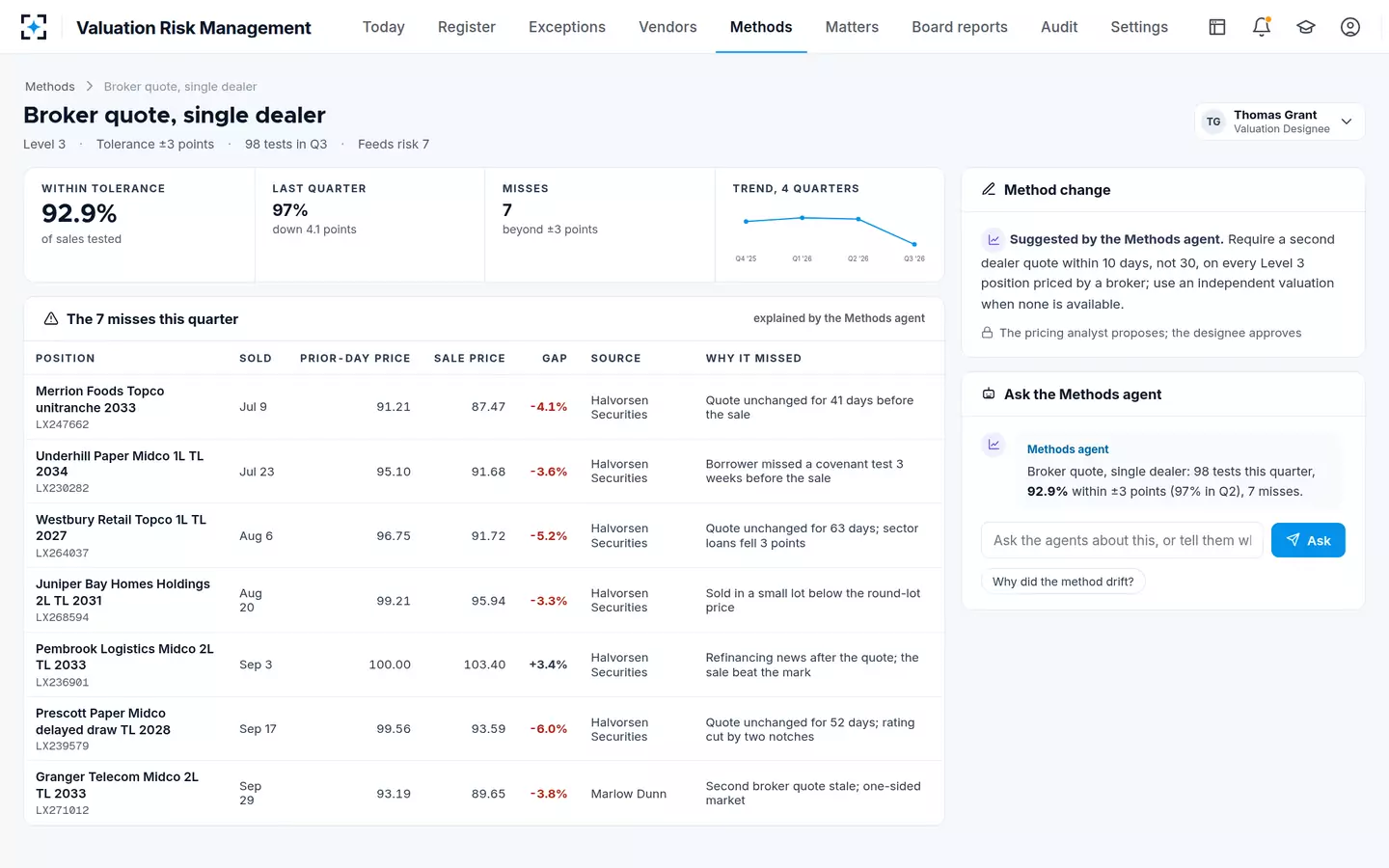Viewport: 1389px width, 868px height.
Task: Click the Marlow Dunn source cell
Action: pyautogui.click(x=629, y=794)
